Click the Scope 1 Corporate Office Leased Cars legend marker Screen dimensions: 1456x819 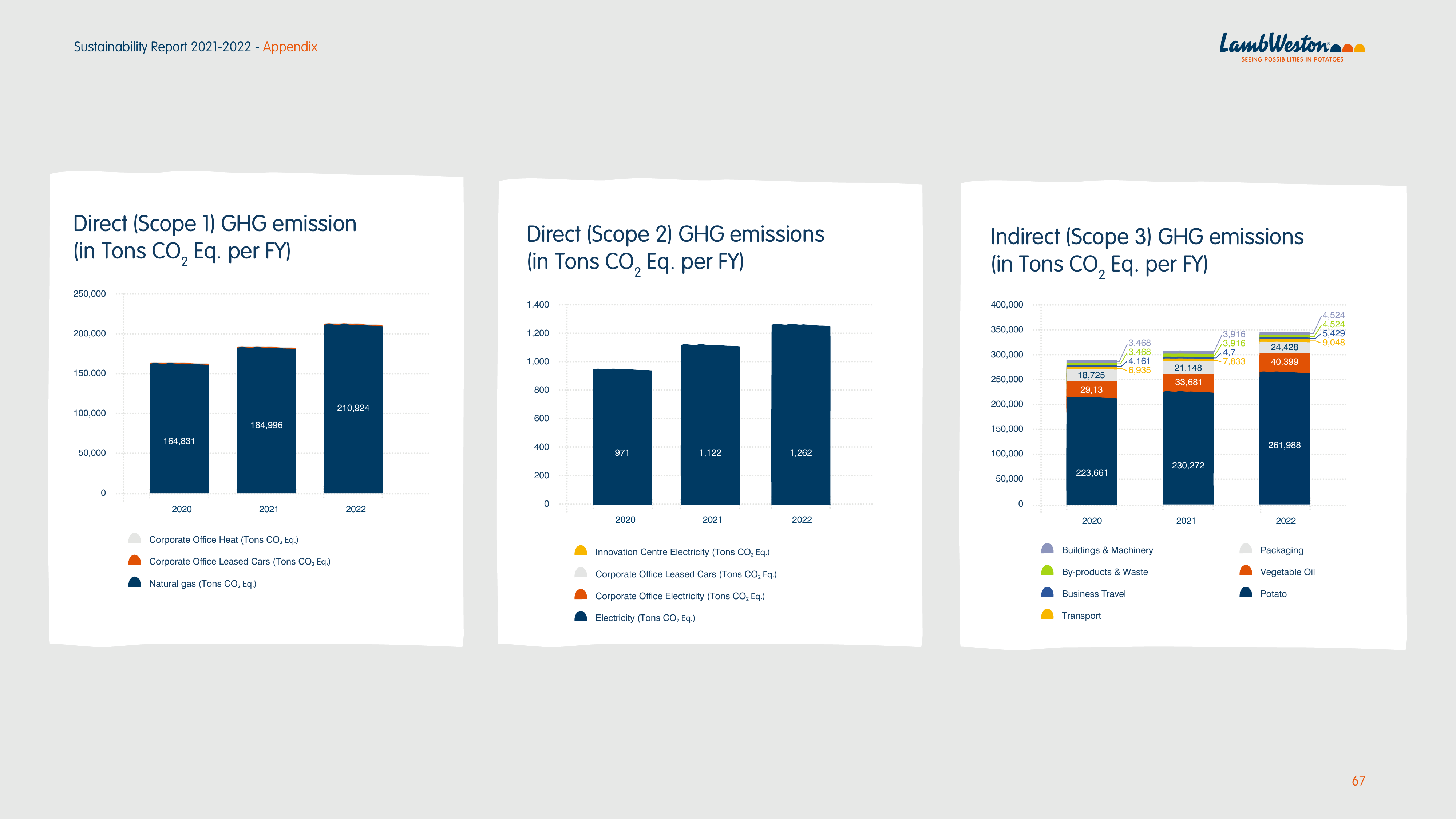tap(135, 560)
